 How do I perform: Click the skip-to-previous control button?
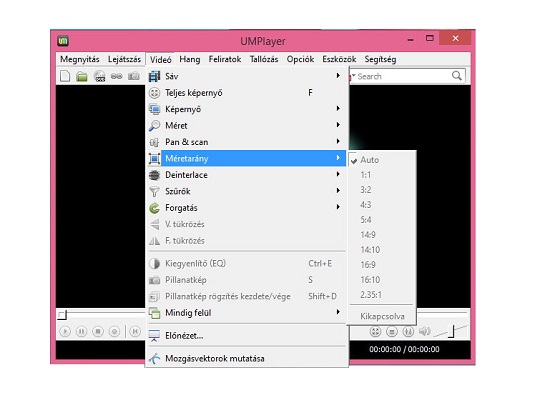pos(135,332)
